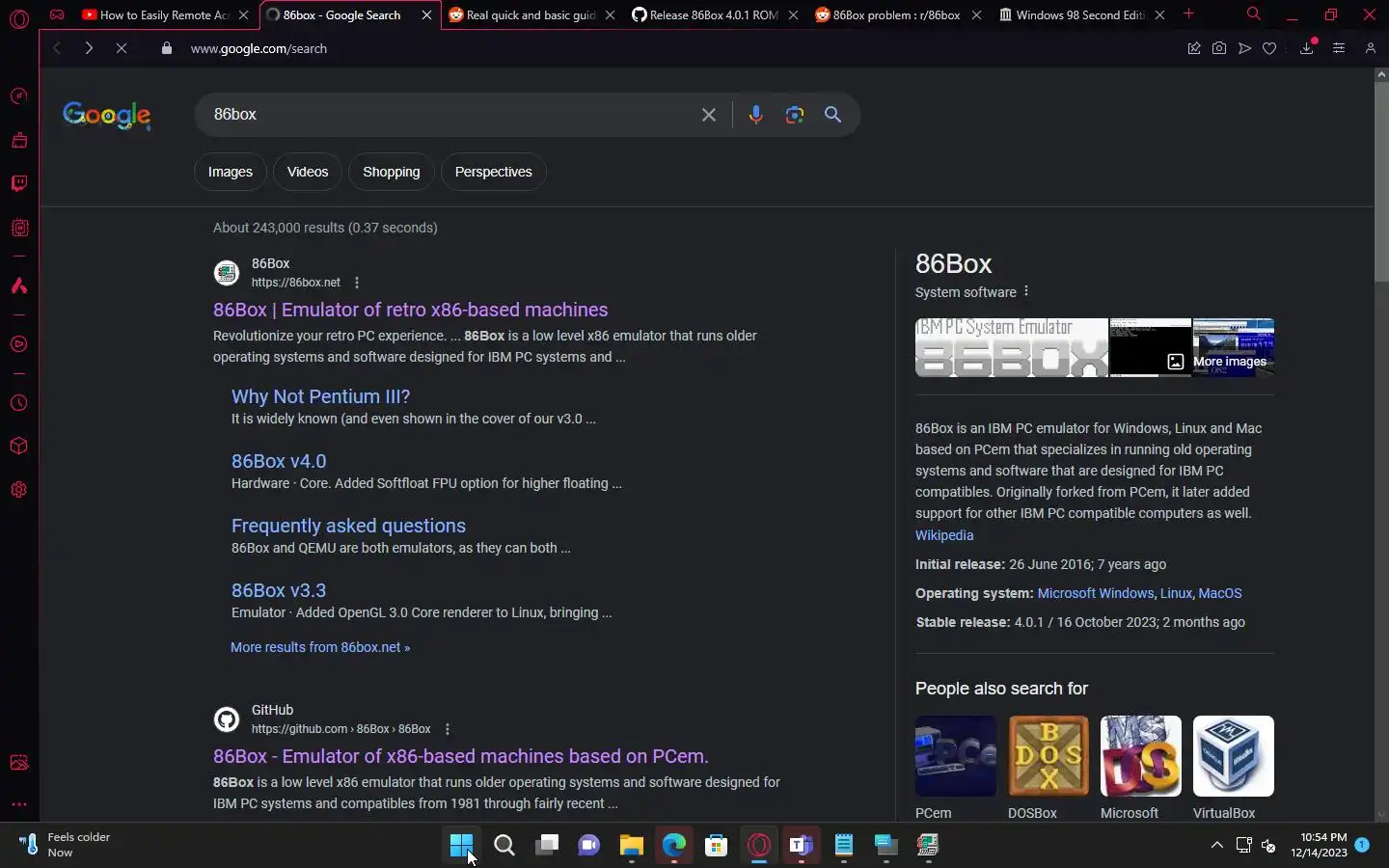Open Twitch icon in Opera sidebar

point(18,183)
